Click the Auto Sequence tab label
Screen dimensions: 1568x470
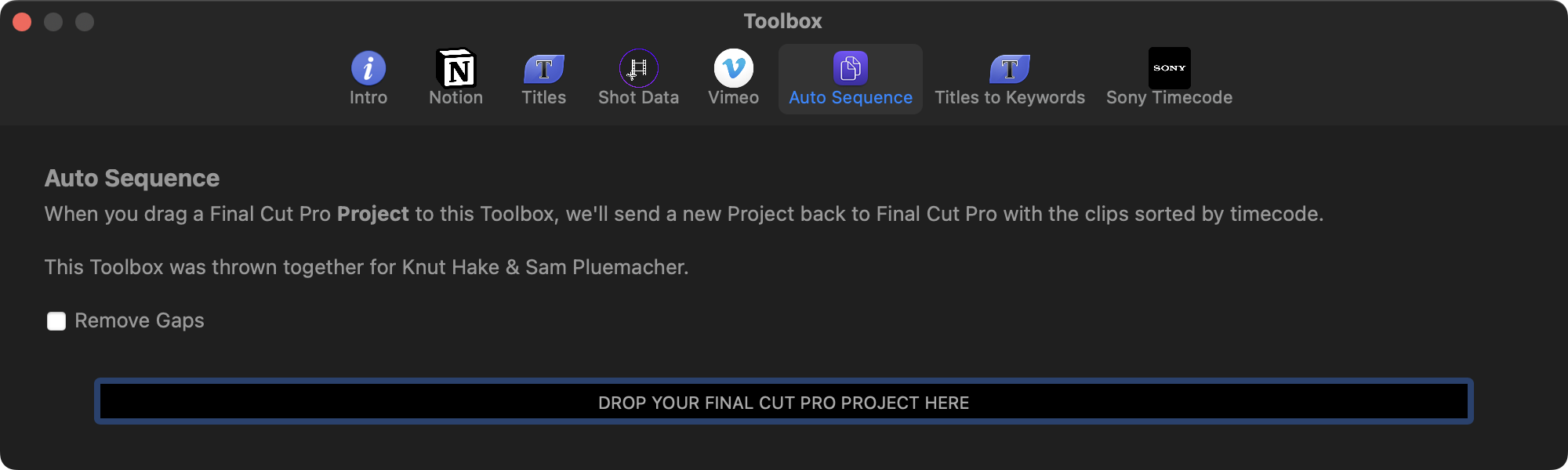tap(851, 98)
